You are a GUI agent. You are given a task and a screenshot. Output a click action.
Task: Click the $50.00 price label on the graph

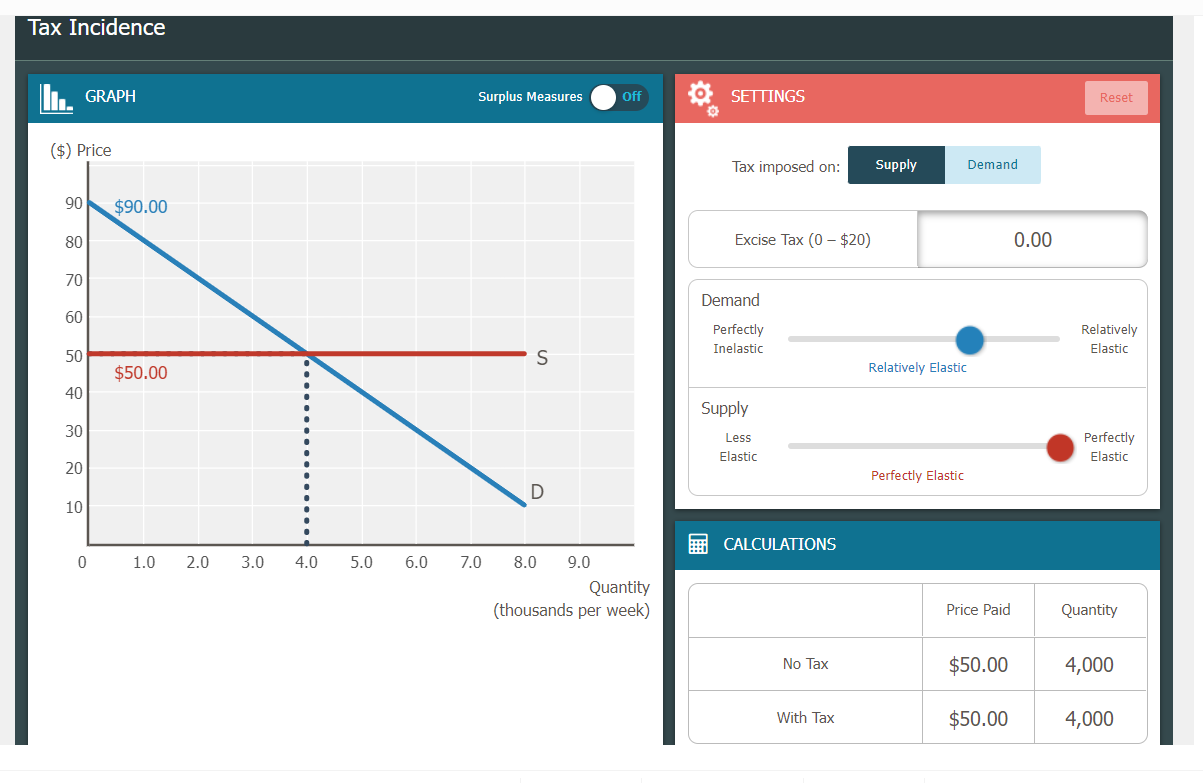click(x=143, y=373)
